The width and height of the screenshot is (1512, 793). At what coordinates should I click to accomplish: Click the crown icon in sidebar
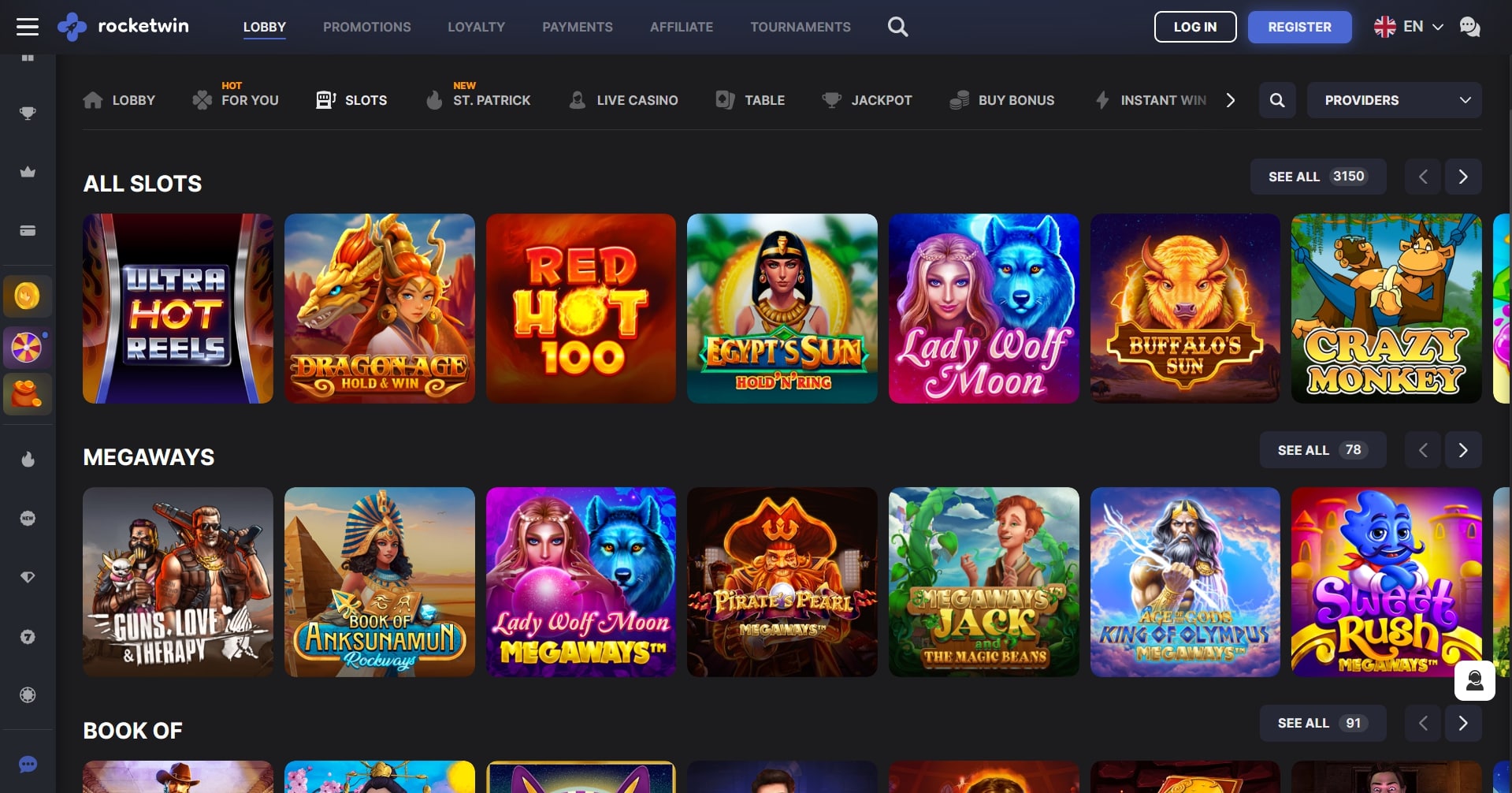(28, 172)
